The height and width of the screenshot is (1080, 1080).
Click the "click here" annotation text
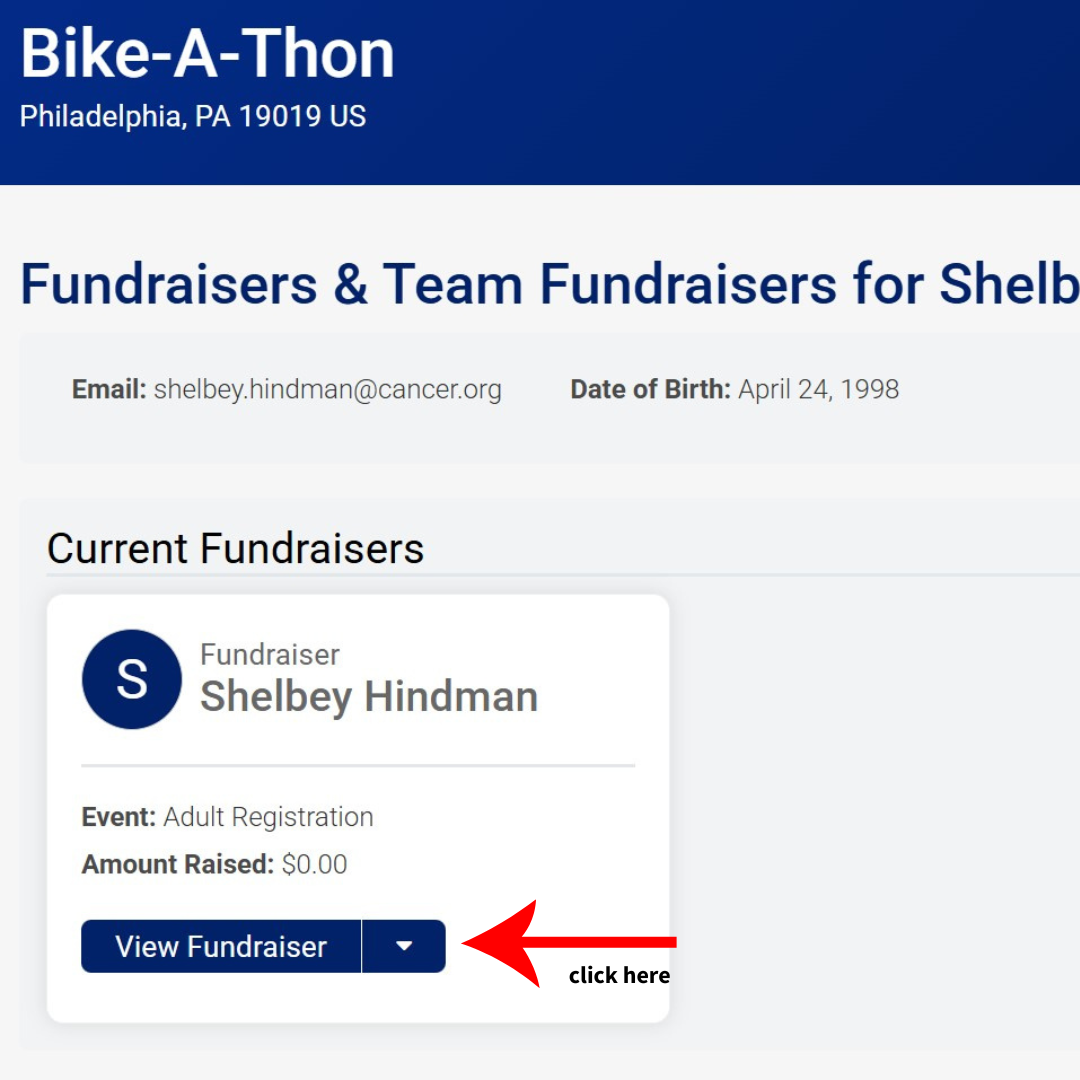[619, 976]
